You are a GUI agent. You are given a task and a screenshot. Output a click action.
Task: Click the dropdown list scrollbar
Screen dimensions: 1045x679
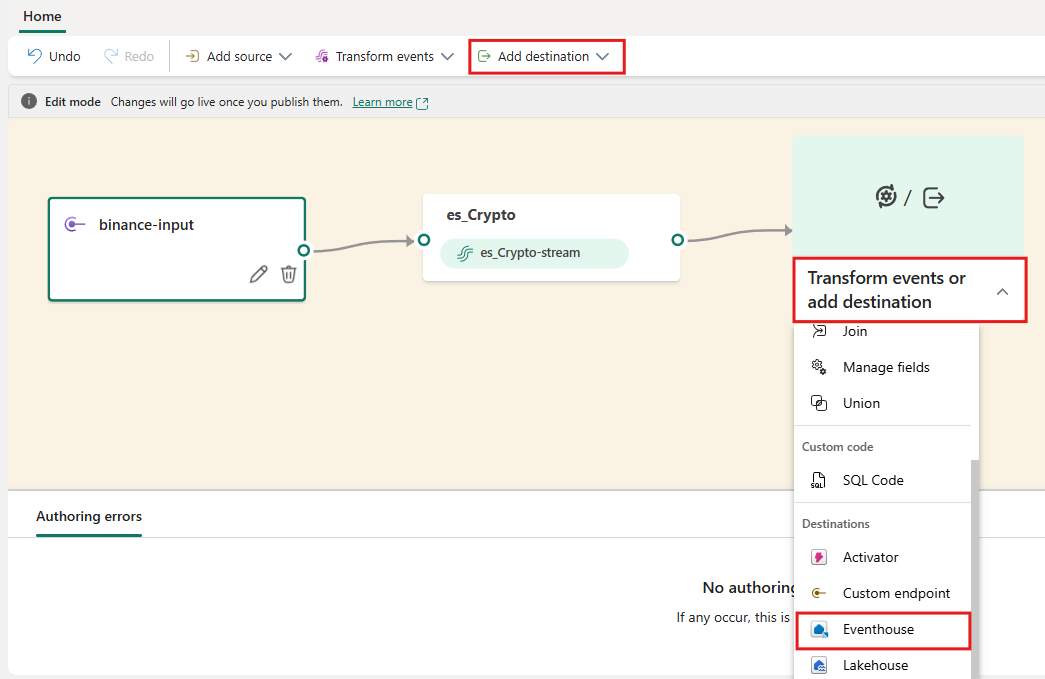click(975, 569)
